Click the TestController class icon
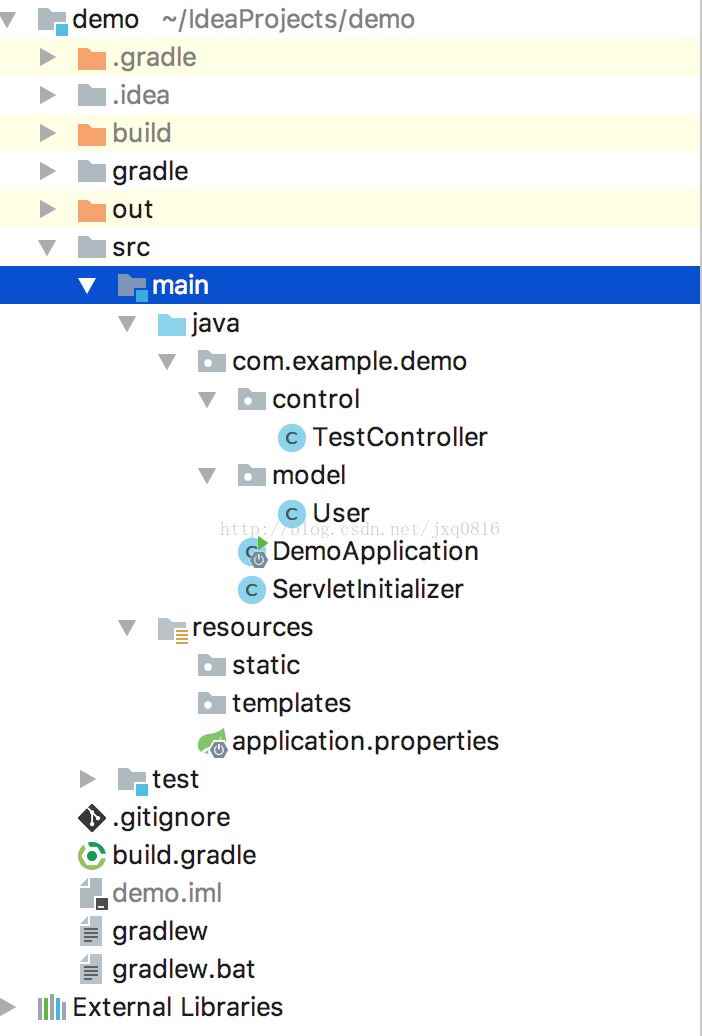The height and width of the screenshot is (1036, 702). [x=291, y=438]
